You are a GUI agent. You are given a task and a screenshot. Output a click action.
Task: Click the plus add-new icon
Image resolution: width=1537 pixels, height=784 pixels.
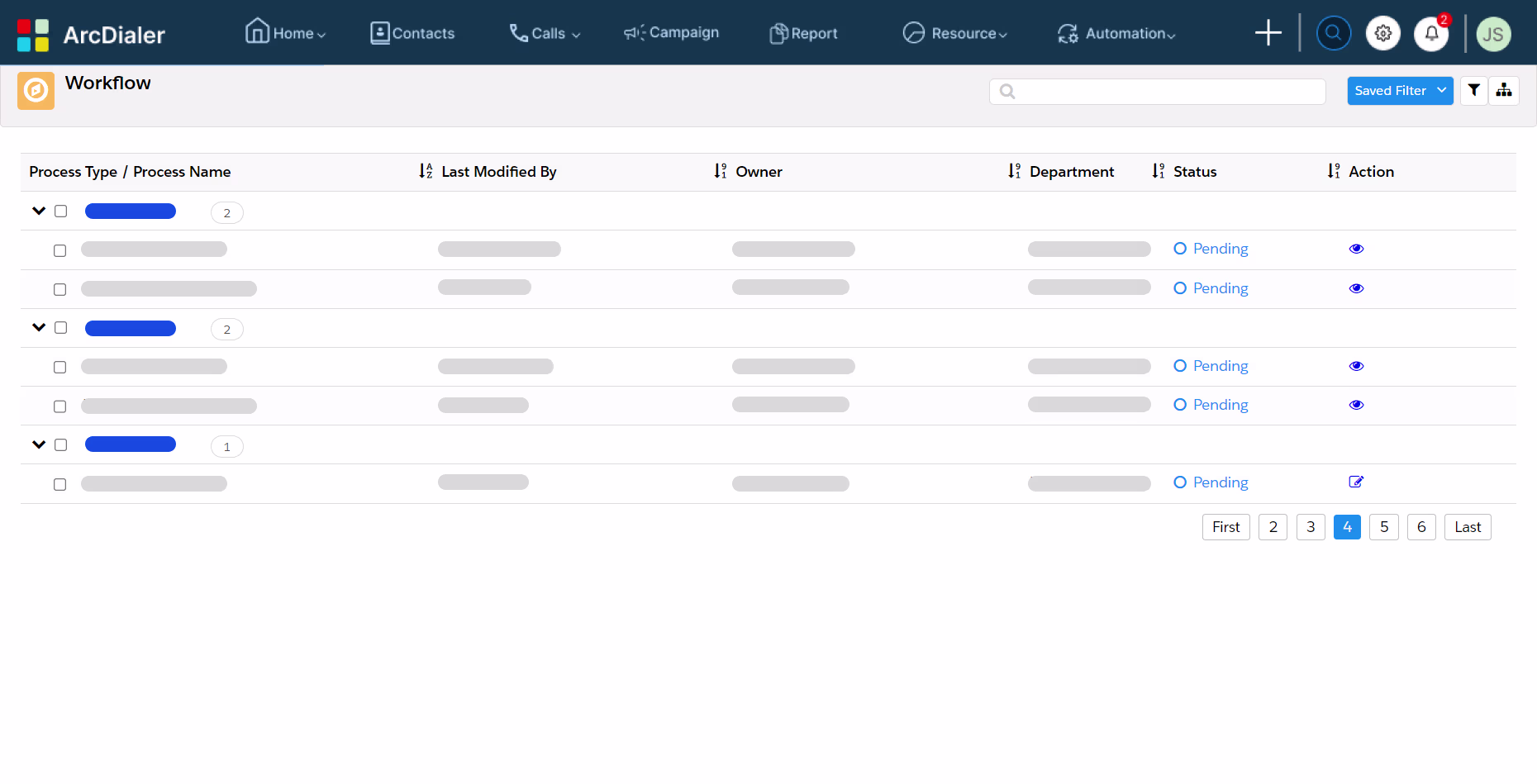click(1268, 33)
